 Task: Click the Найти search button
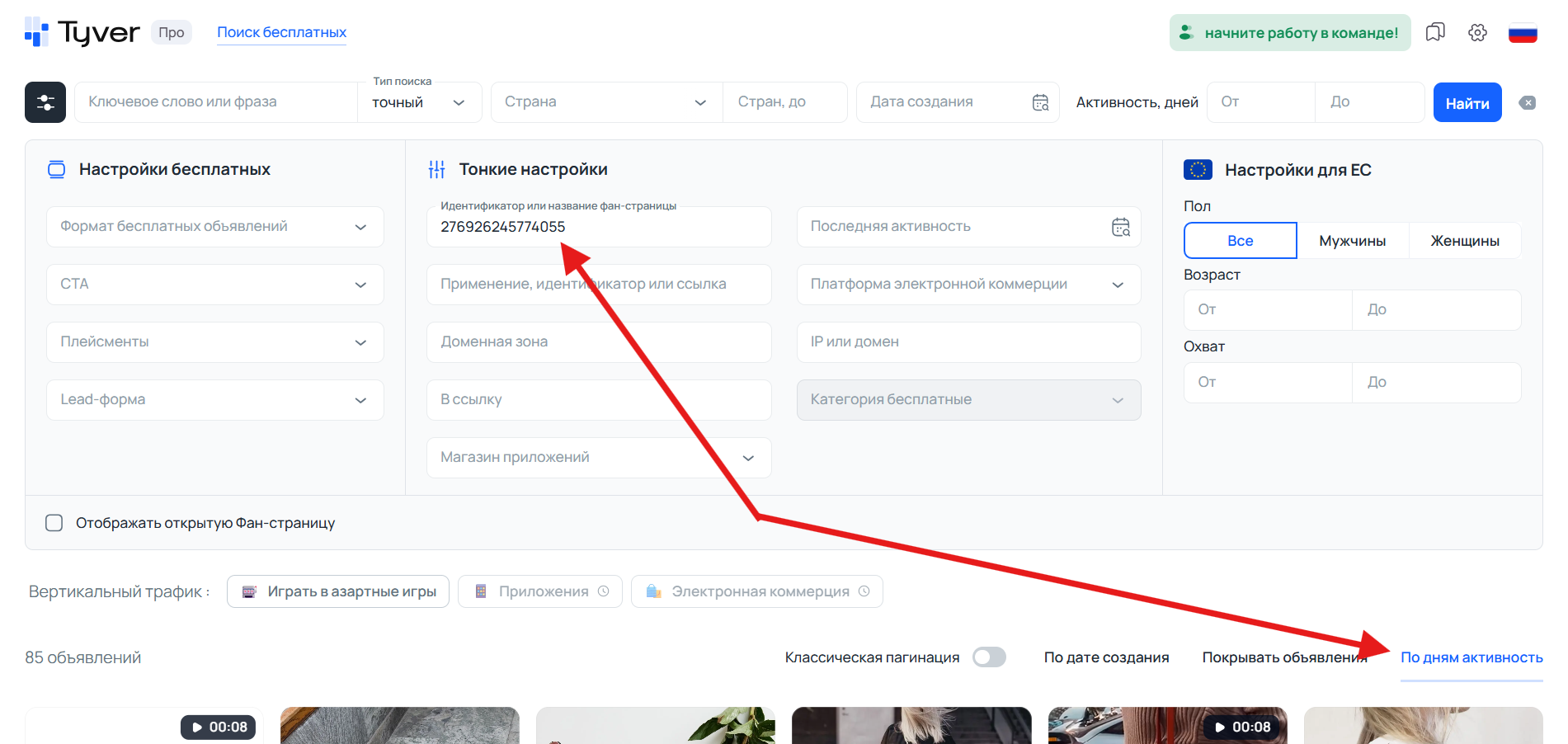point(1467,101)
